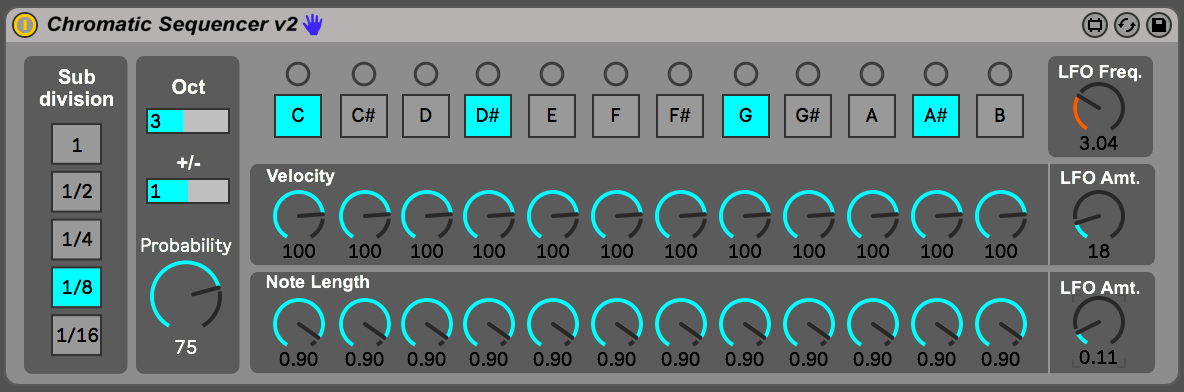Click the Velocity LFO Amt. knob
The image size is (1184, 392).
coord(1099,216)
